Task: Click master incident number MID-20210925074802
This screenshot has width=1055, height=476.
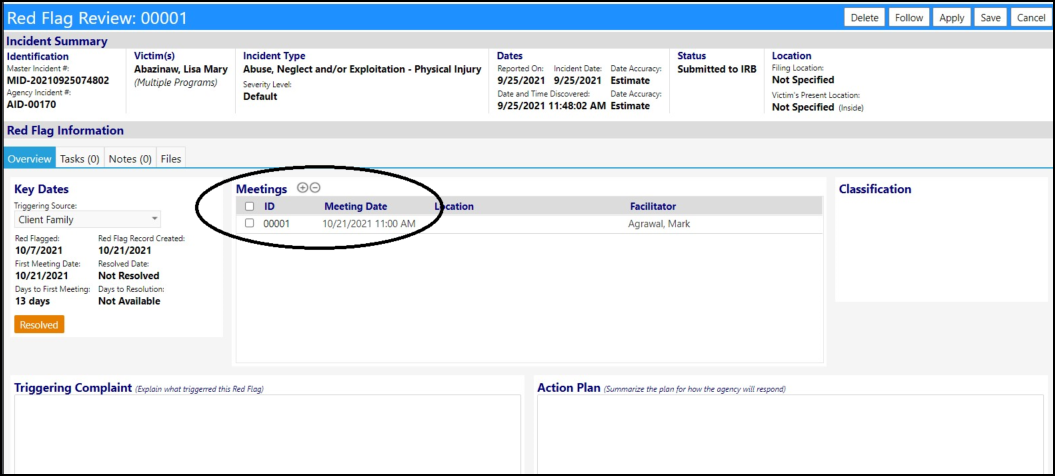Action: coord(58,81)
